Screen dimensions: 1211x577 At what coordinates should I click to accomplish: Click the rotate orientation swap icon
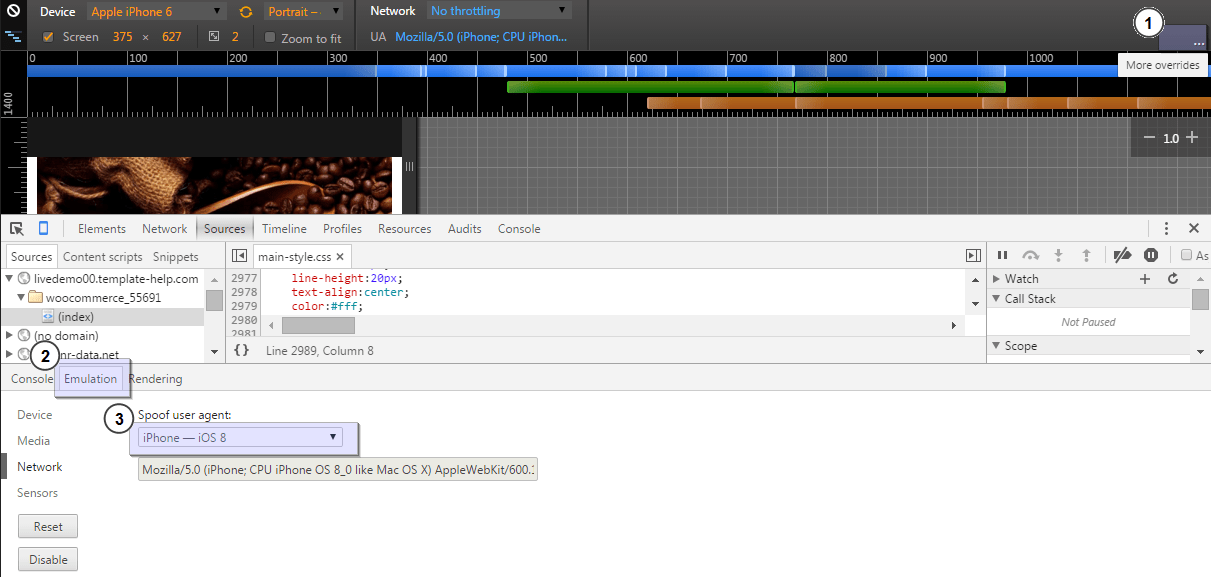coord(246,12)
